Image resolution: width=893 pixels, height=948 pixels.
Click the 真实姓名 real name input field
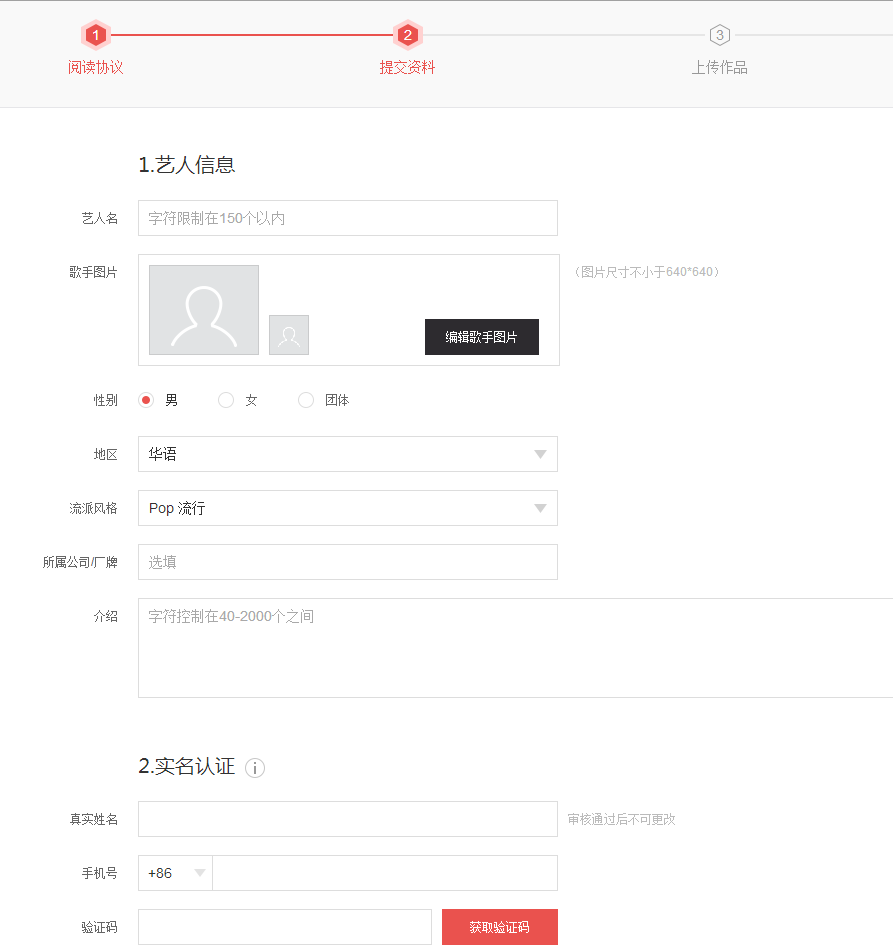[x=347, y=818]
